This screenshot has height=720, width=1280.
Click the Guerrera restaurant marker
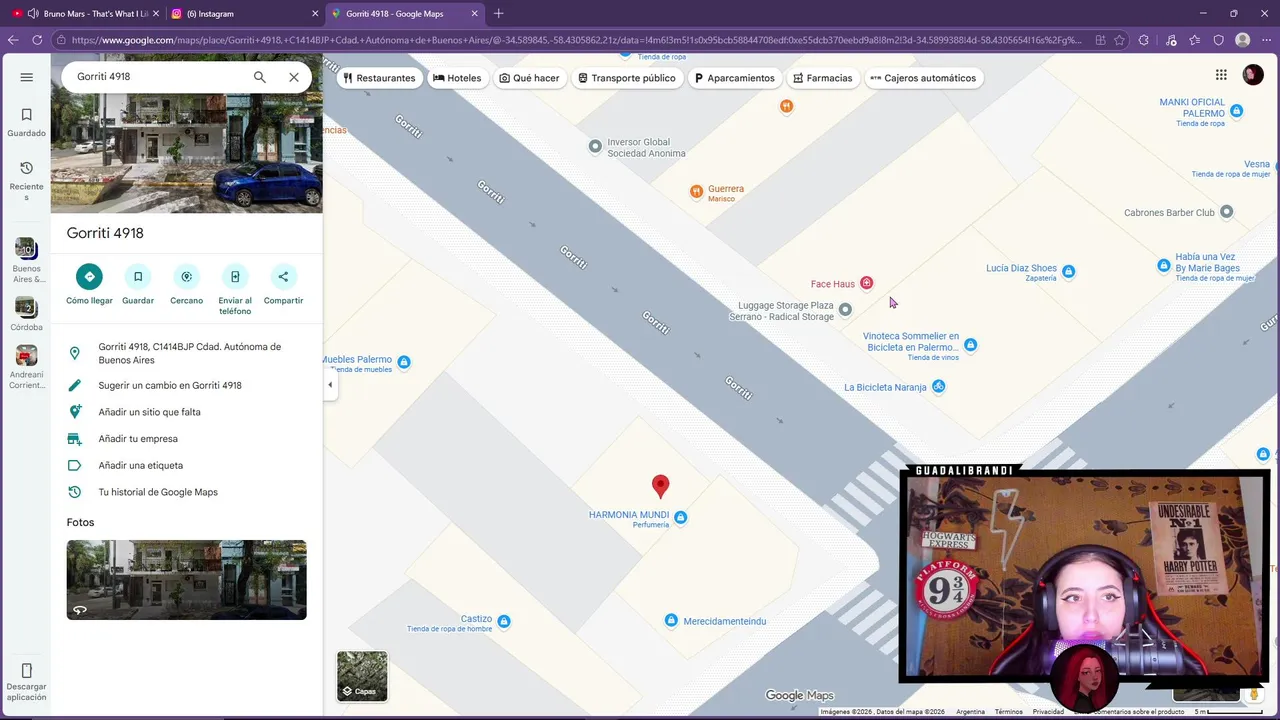point(696,191)
